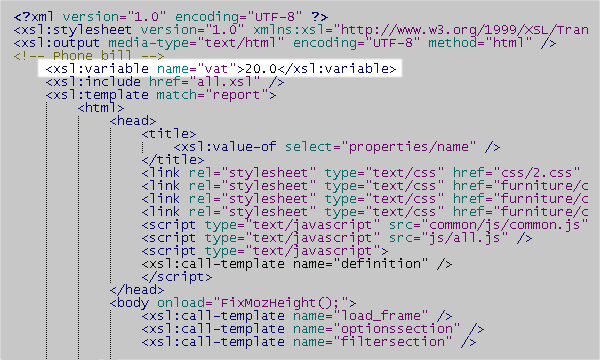The width and height of the screenshot is (600, 360).
Task: Click xsl:value-of properties/name line
Action: (337, 147)
